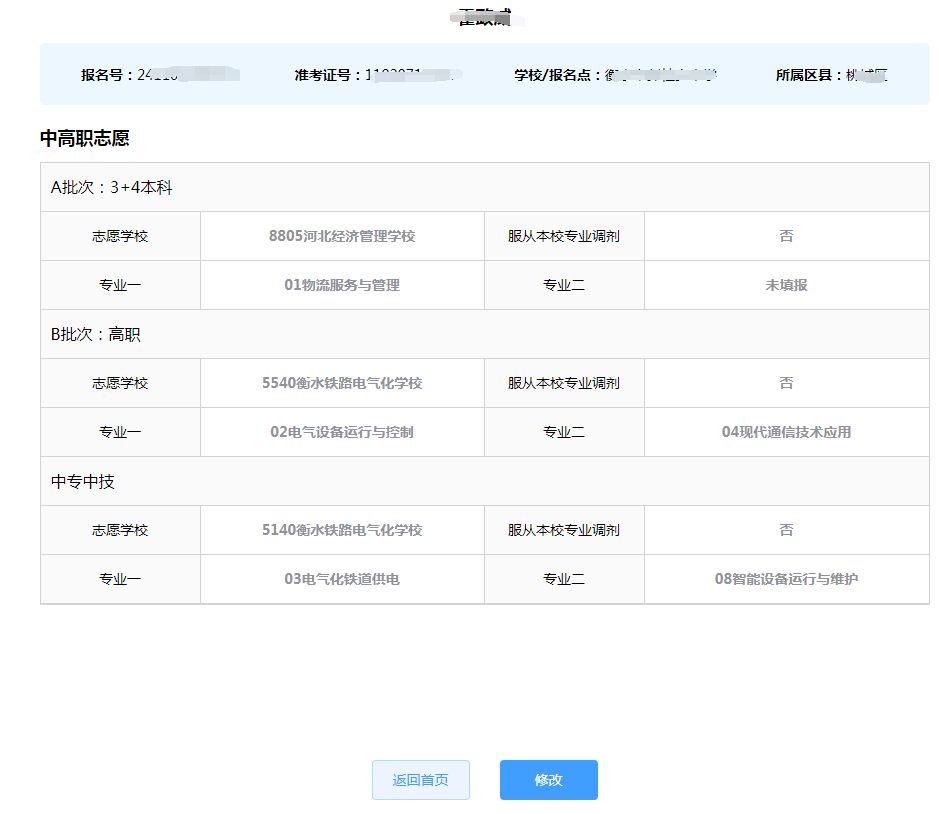This screenshot has width=939, height=814.
Task: Select 03电气化铁道供电 cell
Action: pos(342,579)
